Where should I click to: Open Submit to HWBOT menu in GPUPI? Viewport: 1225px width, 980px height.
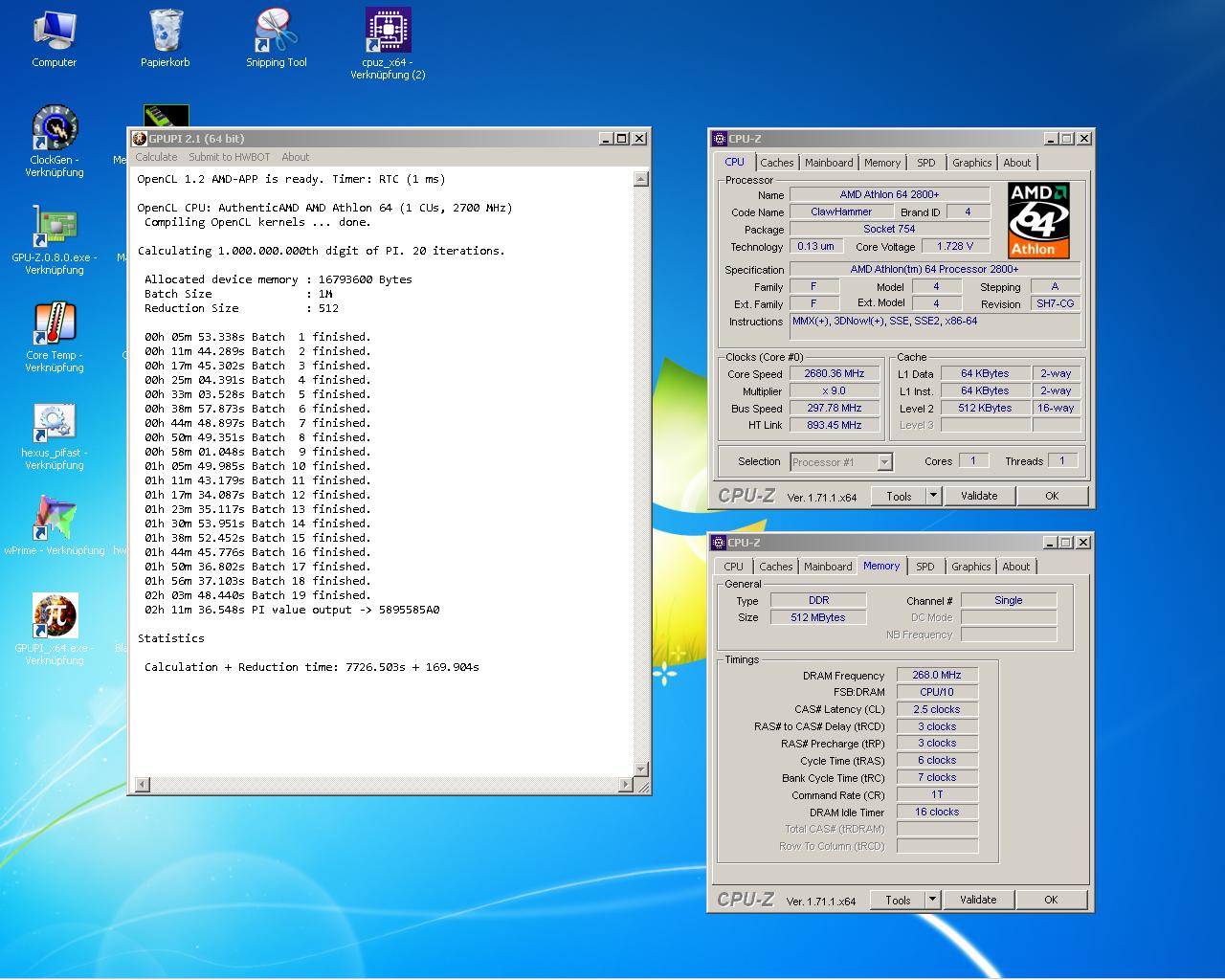230,157
